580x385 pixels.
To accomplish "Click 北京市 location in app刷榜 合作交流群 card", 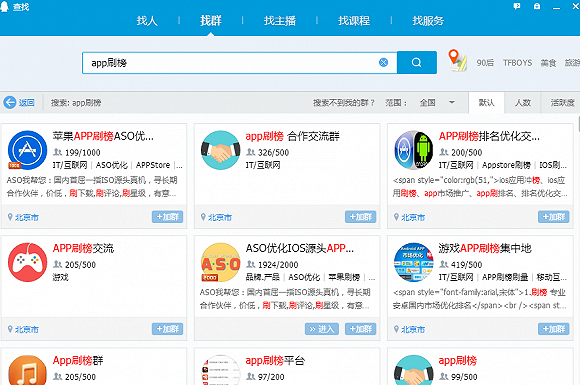I will coord(220,217).
